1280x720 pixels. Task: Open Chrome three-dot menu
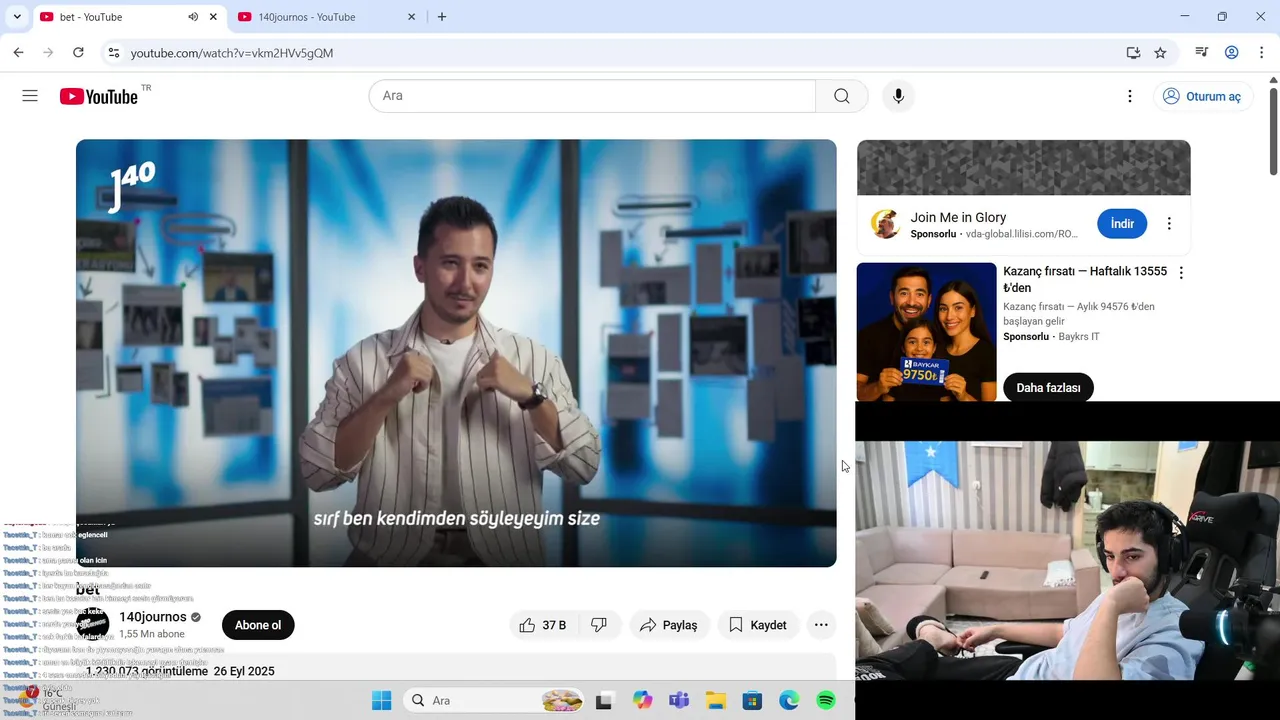pyautogui.click(x=1261, y=52)
